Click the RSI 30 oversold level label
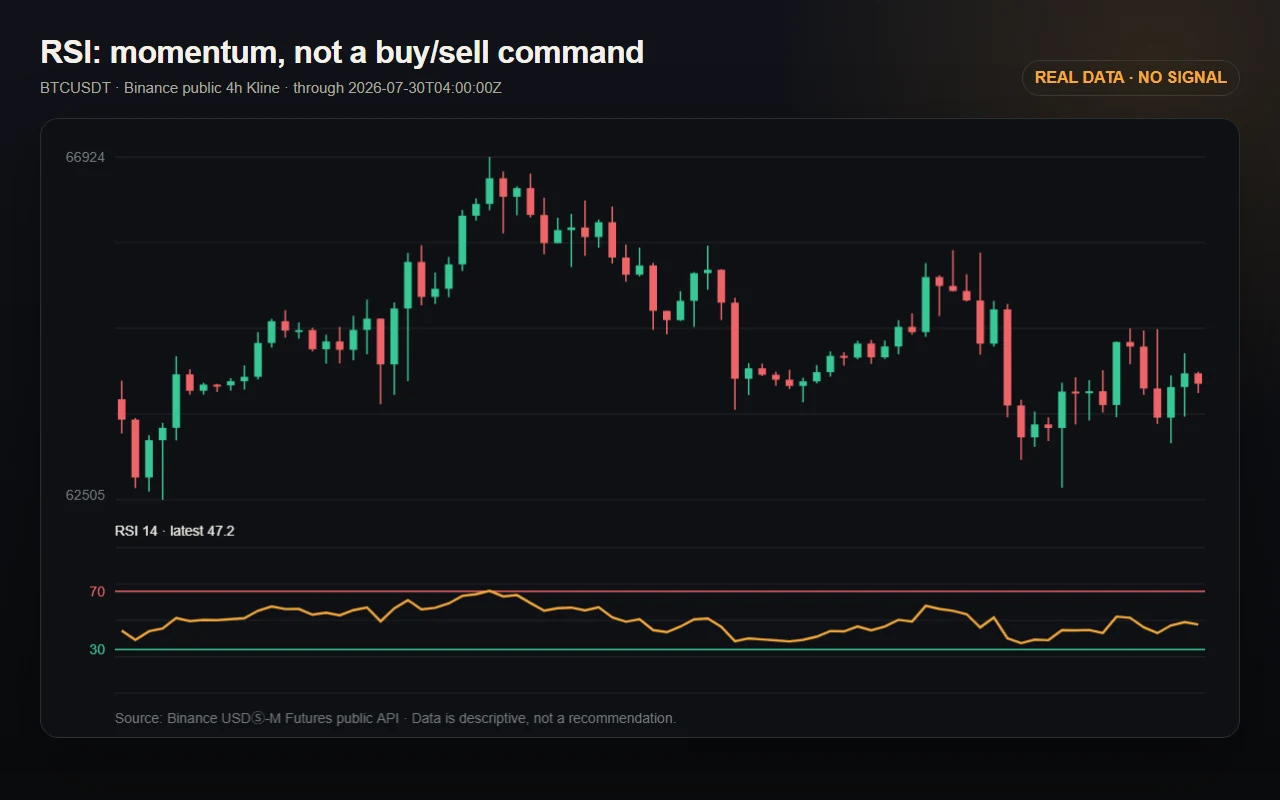 97,650
